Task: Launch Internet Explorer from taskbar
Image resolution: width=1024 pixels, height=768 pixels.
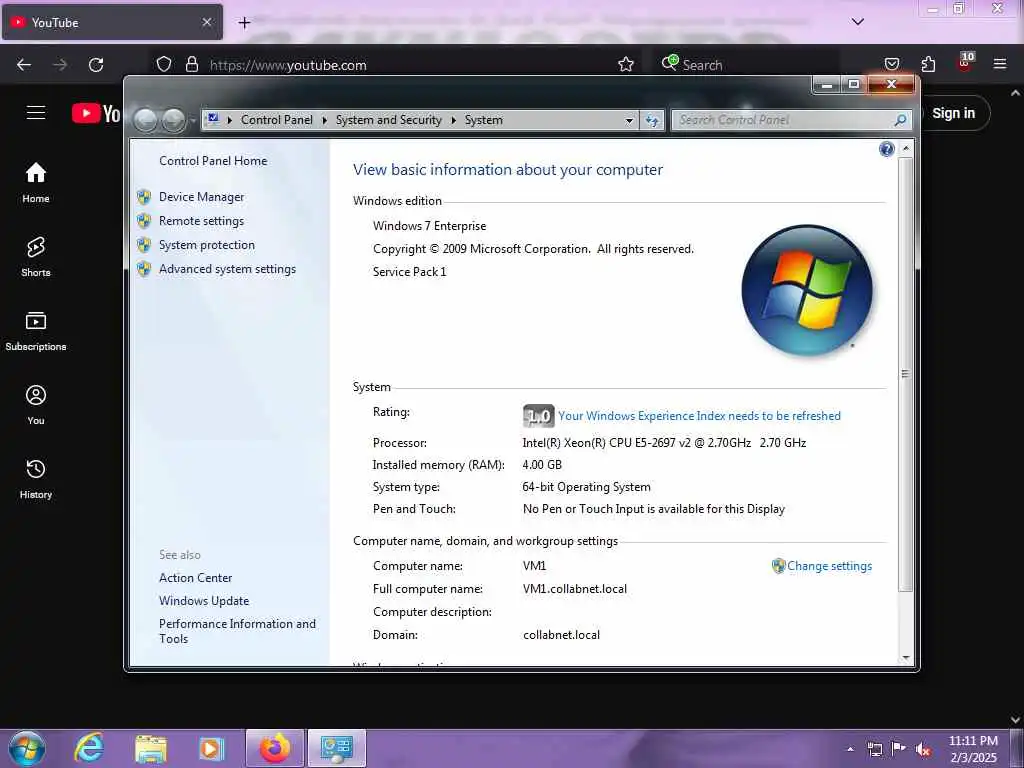Action: (89, 748)
